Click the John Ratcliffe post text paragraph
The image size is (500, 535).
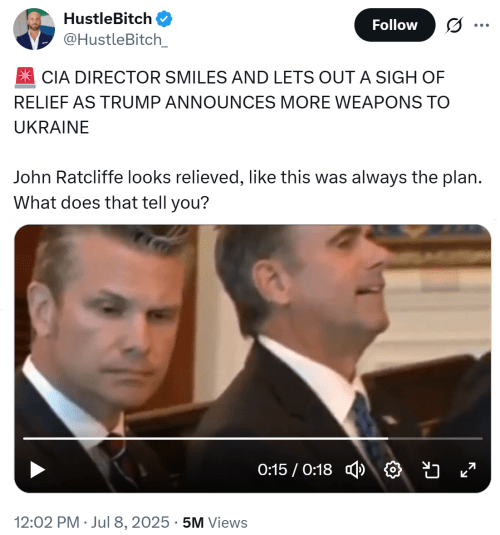pos(248,190)
